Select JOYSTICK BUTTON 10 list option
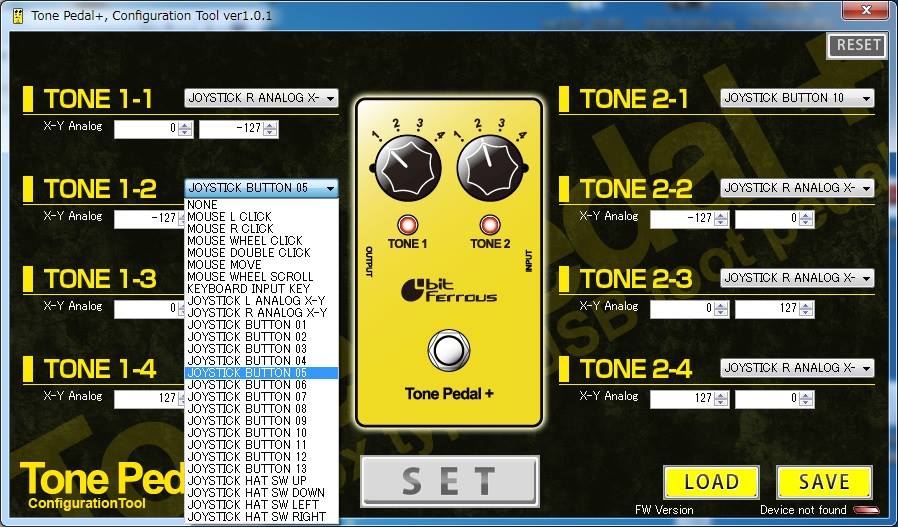898x527 pixels. pyautogui.click(x=261, y=433)
